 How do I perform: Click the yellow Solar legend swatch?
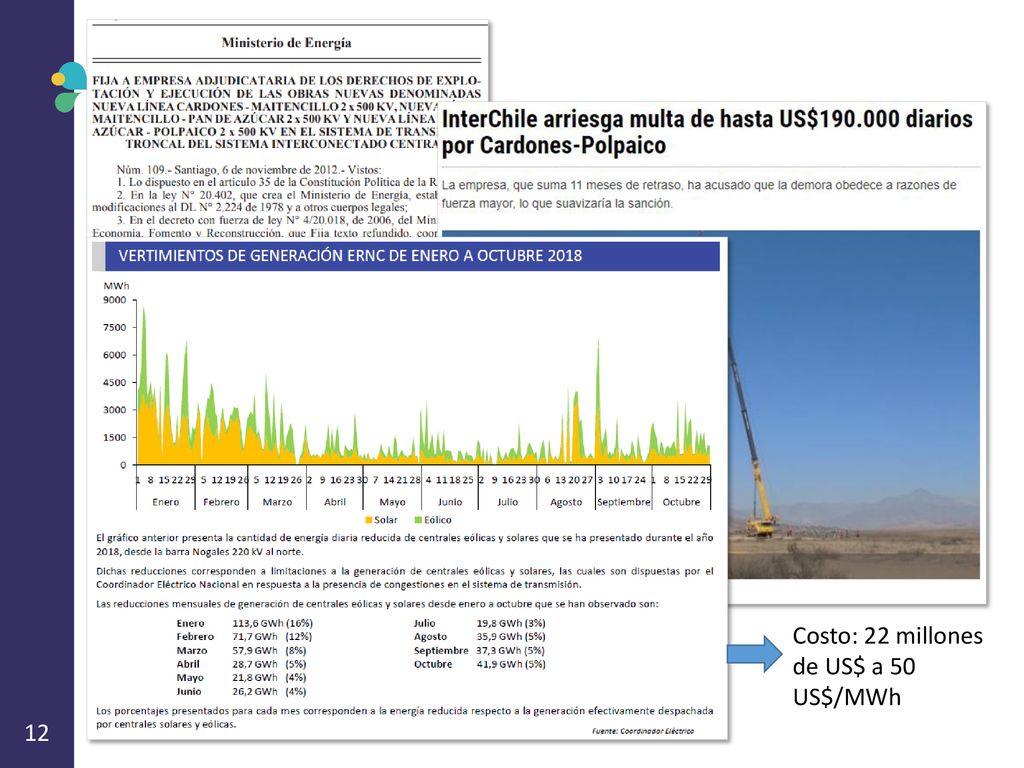click(x=368, y=520)
